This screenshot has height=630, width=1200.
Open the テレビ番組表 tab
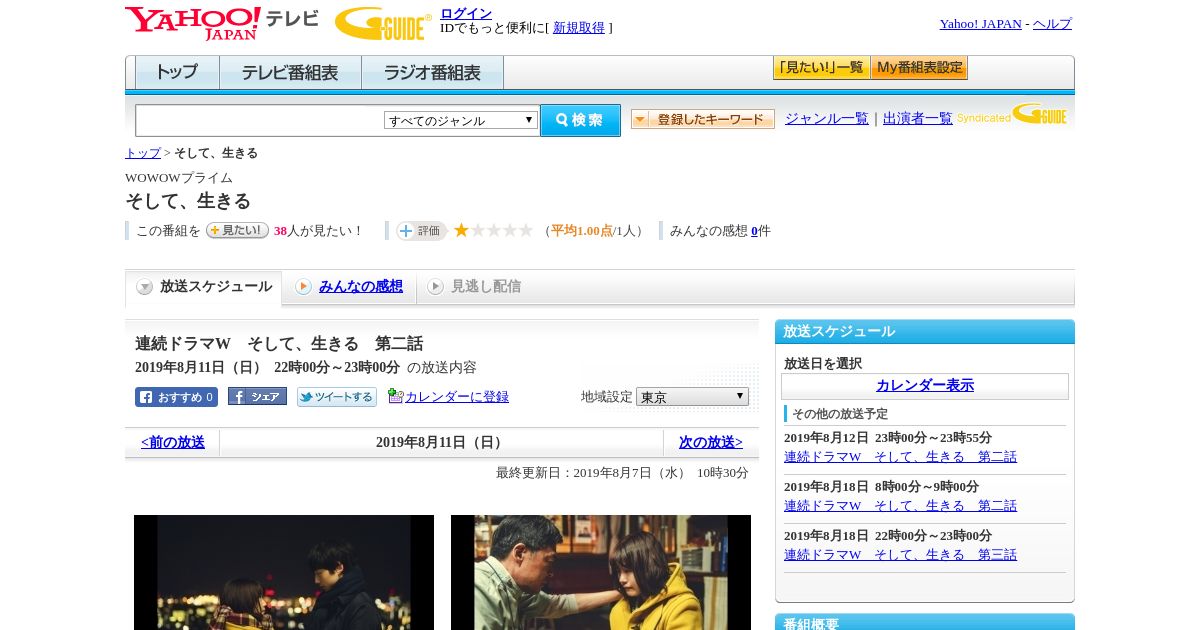point(290,72)
